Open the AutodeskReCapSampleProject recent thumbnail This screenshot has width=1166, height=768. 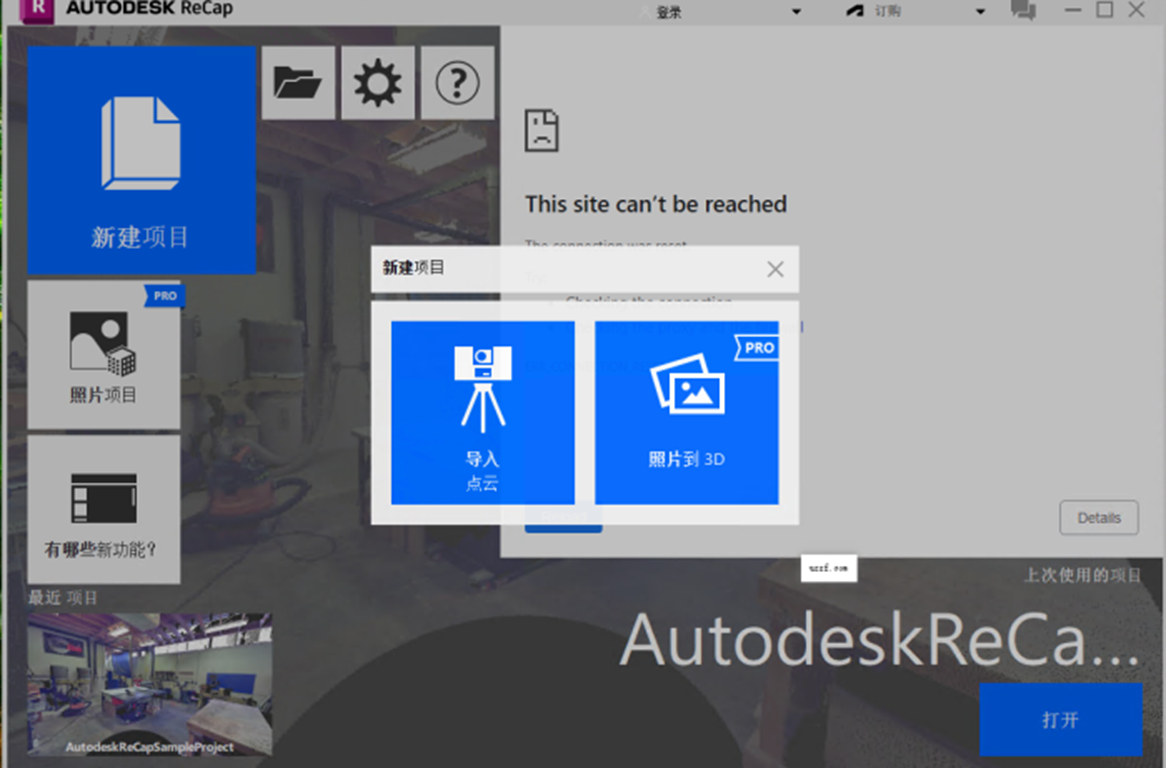coord(150,684)
